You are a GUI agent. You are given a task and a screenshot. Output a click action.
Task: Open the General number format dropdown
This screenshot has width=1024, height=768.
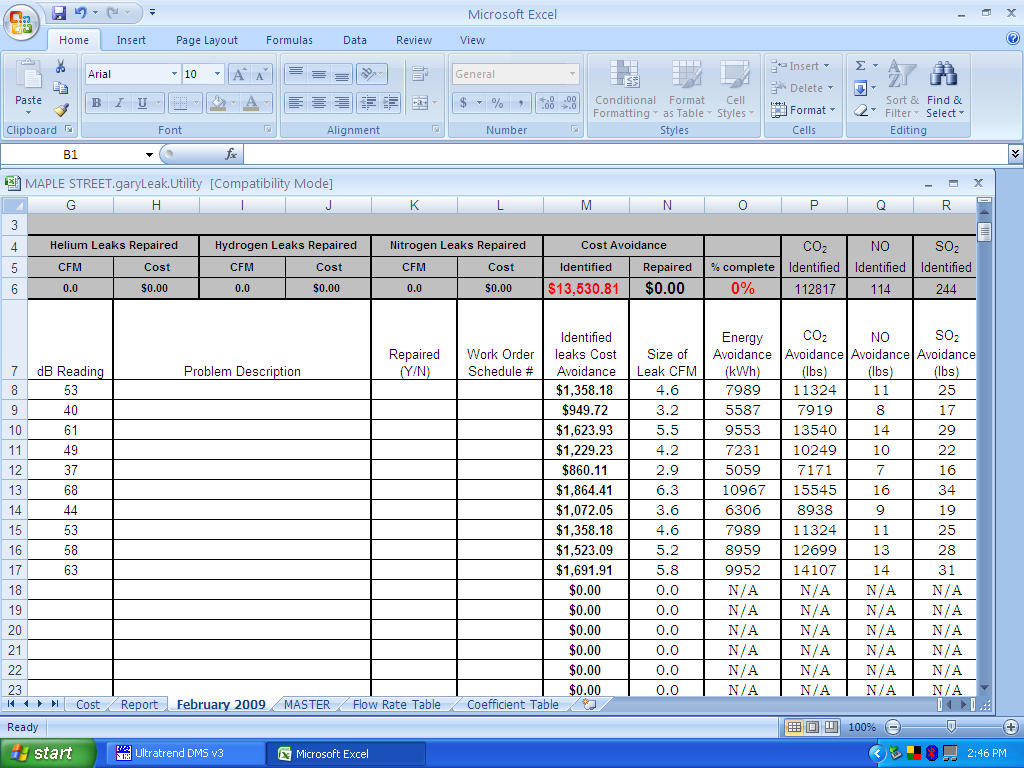click(572, 74)
